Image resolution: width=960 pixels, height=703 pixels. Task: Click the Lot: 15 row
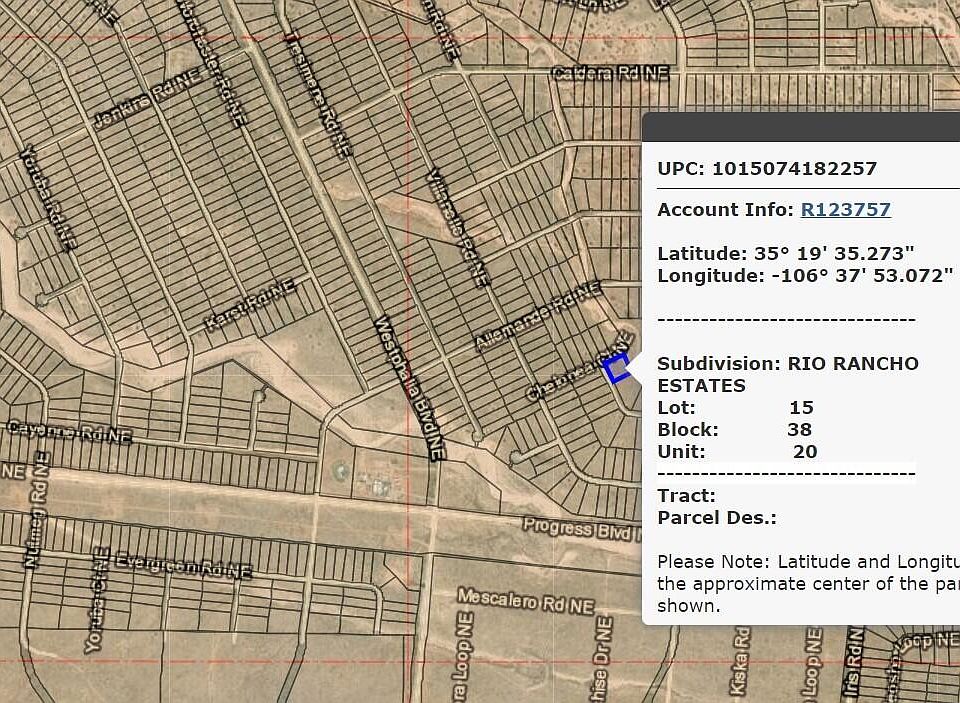click(735, 408)
